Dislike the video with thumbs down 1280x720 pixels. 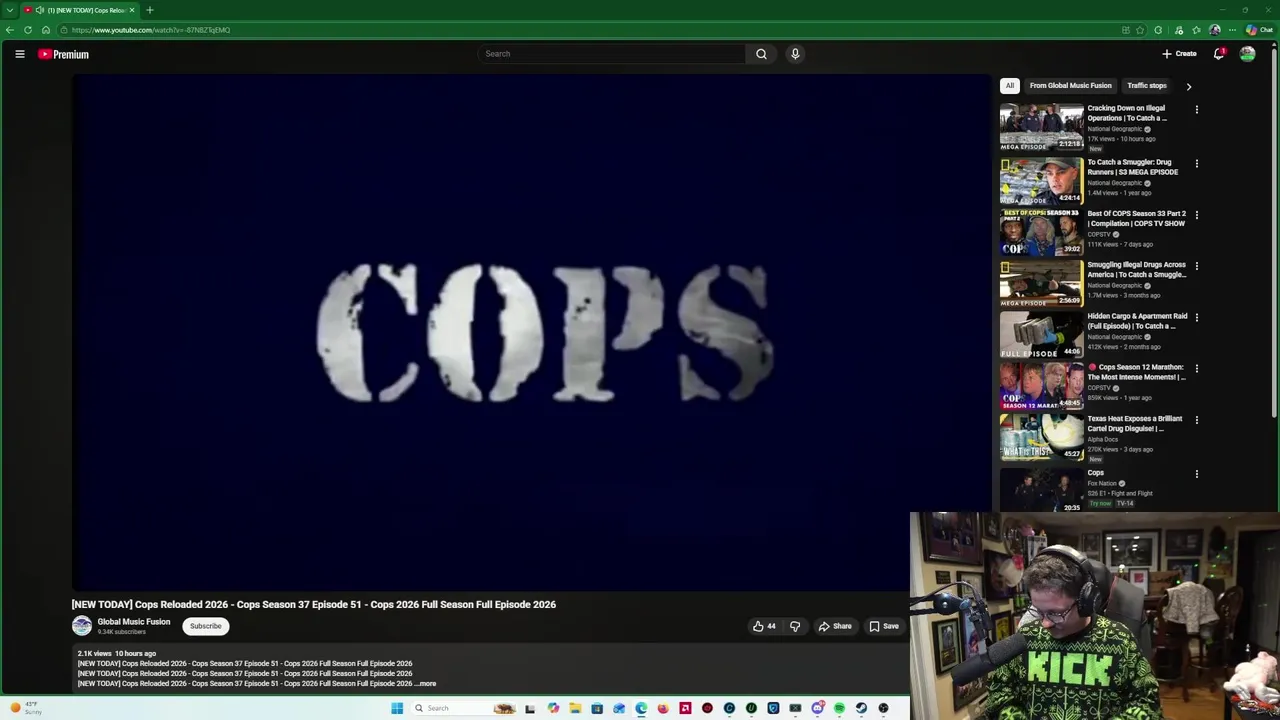click(795, 626)
